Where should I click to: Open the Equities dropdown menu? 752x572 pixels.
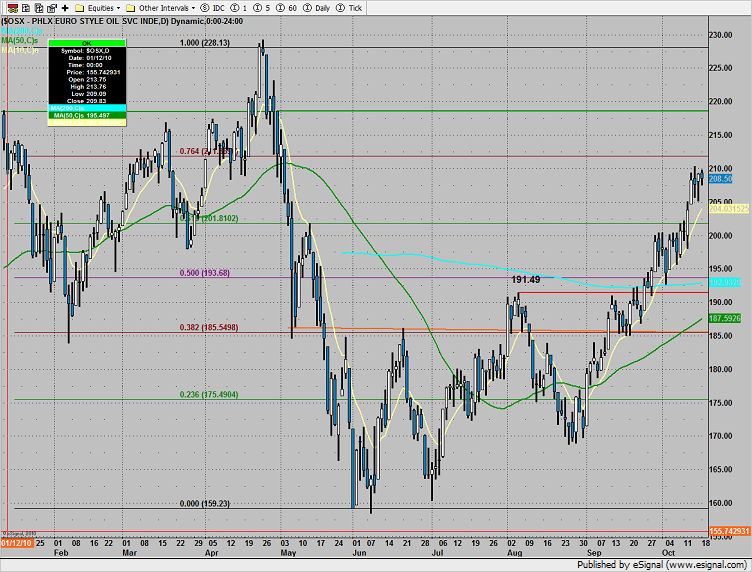tap(103, 7)
